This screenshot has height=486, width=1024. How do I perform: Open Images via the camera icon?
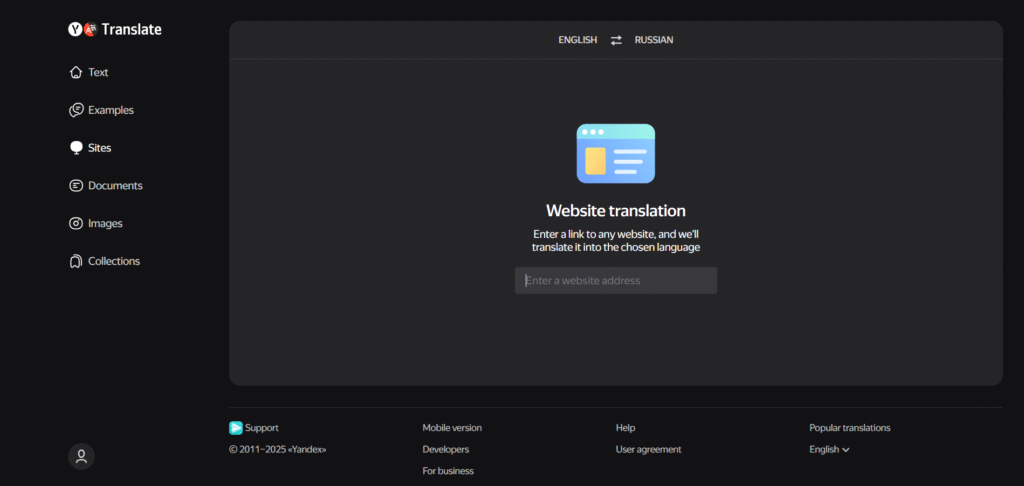pyautogui.click(x=75, y=224)
